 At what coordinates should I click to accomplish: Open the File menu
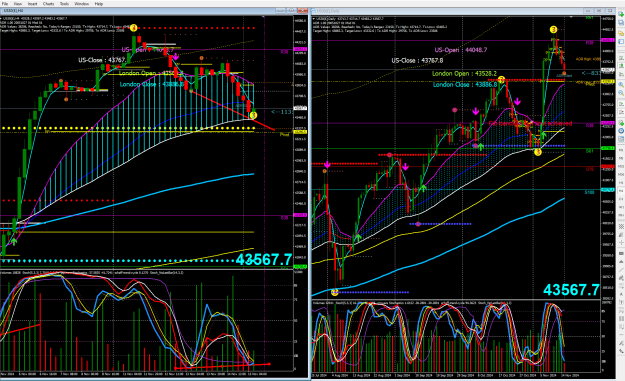tap(5, 4)
